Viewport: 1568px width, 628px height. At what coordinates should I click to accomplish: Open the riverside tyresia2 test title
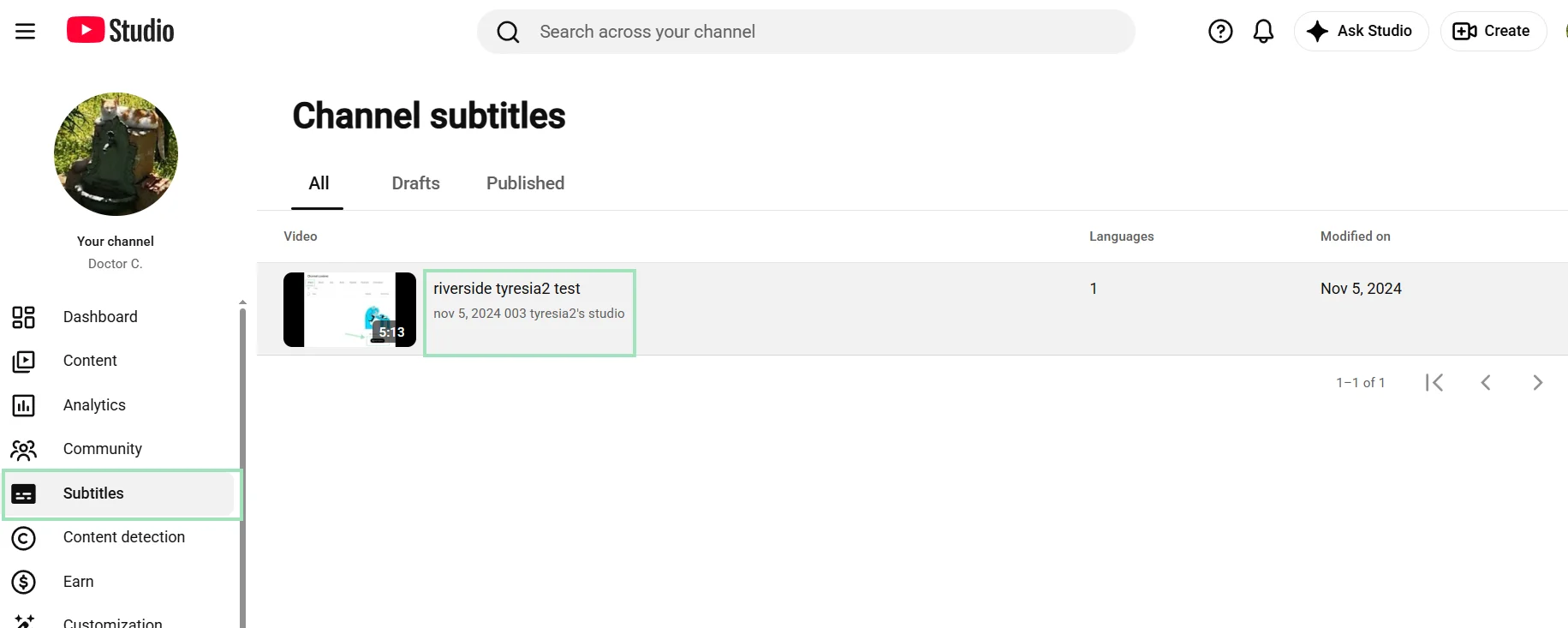[x=507, y=289]
